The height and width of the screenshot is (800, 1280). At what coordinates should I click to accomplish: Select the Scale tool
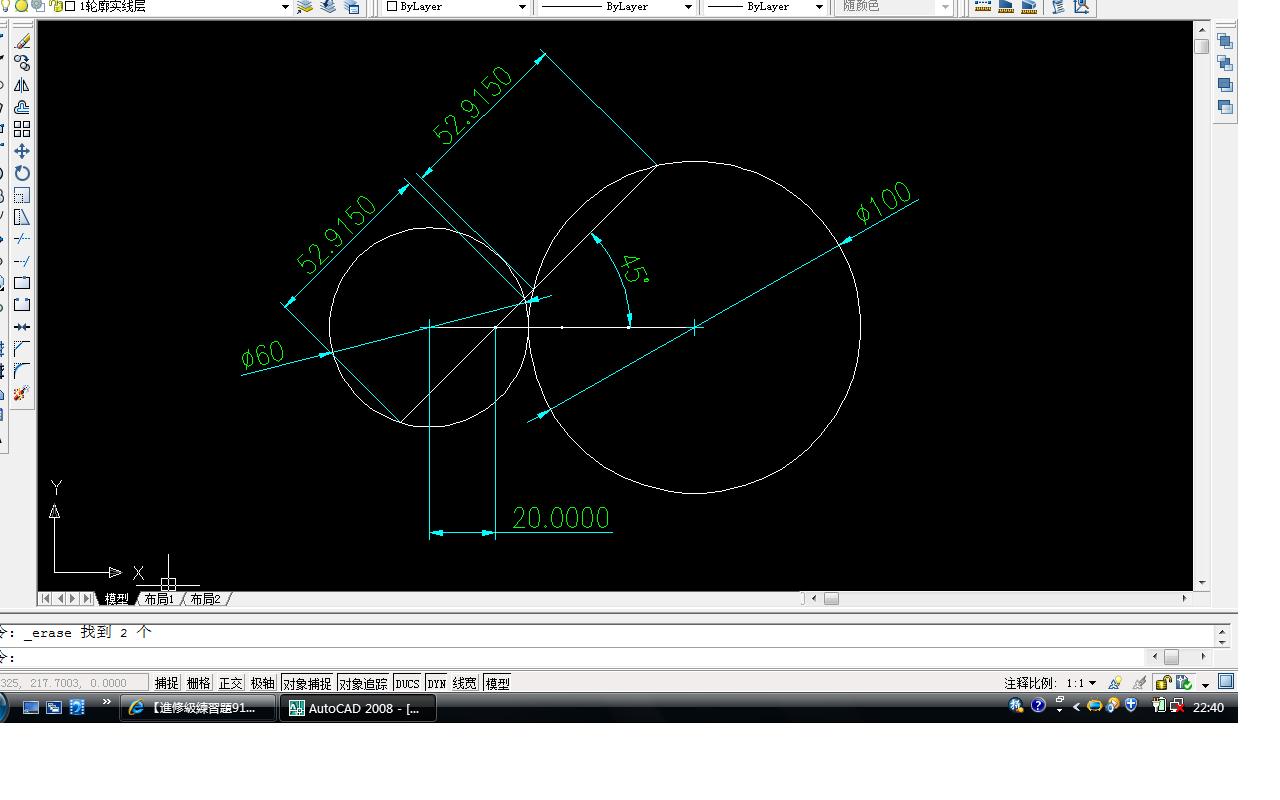pos(22,195)
